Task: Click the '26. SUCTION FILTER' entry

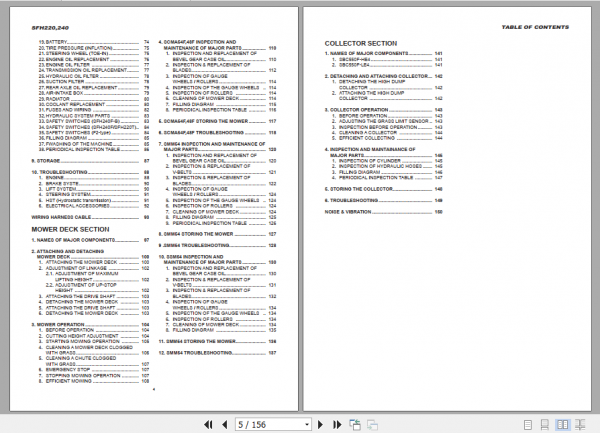Action: click(92, 82)
